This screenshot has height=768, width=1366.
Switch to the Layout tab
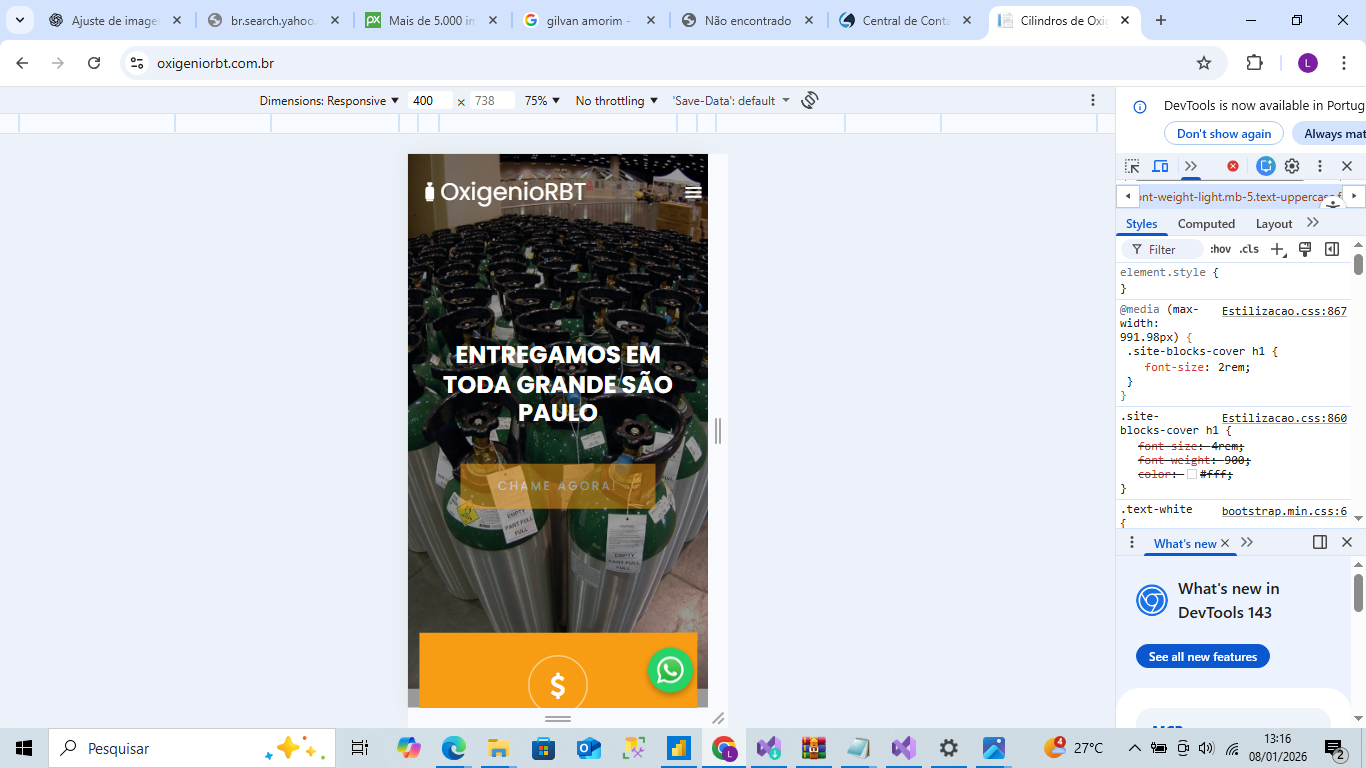(1273, 223)
